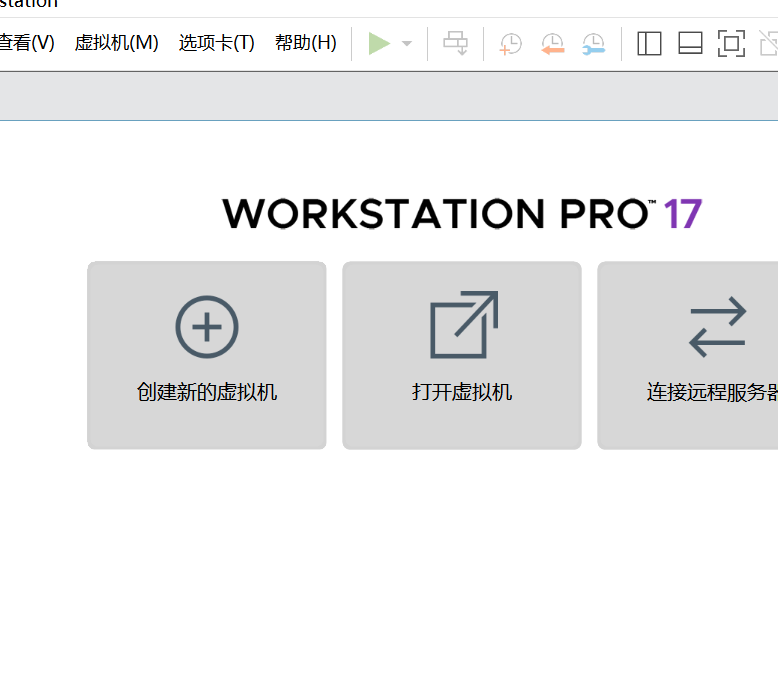Click the green power-on play icon

click(x=380, y=44)
